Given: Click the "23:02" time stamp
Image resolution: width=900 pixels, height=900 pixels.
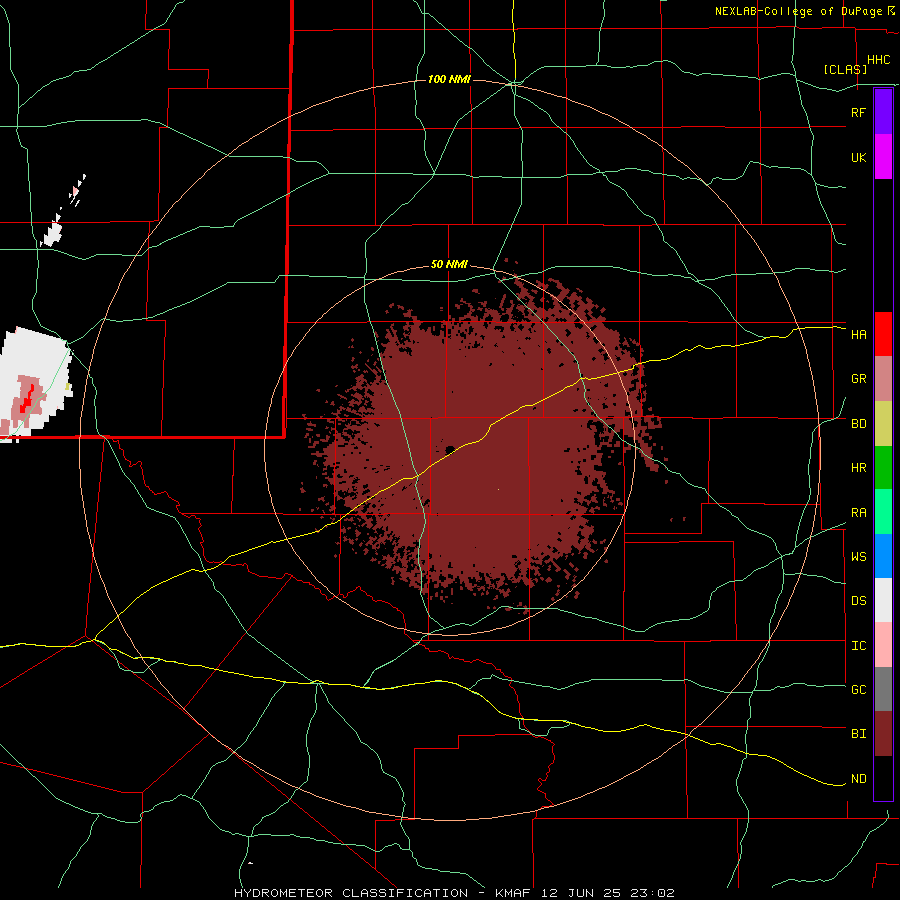Looking at the screenshot, I should [x=655, y=893].
